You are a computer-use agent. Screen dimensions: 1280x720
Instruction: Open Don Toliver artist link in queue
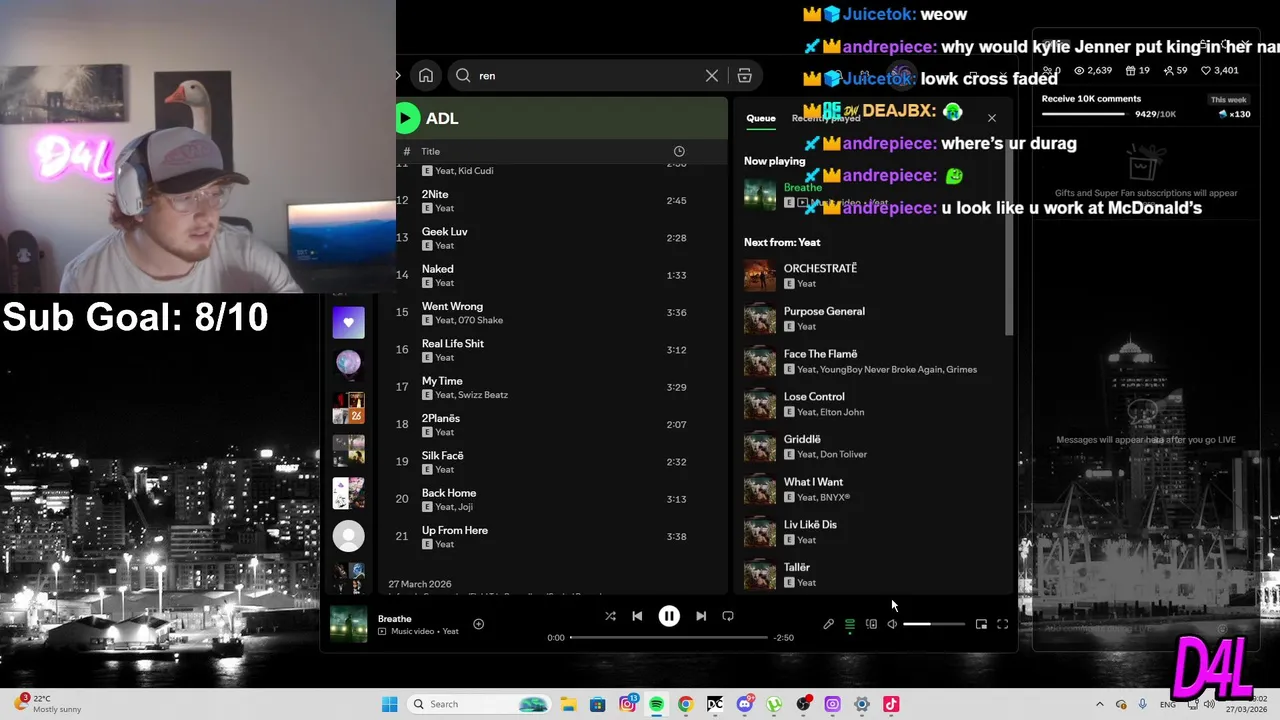pyautogui.click(x=844, y=454)
